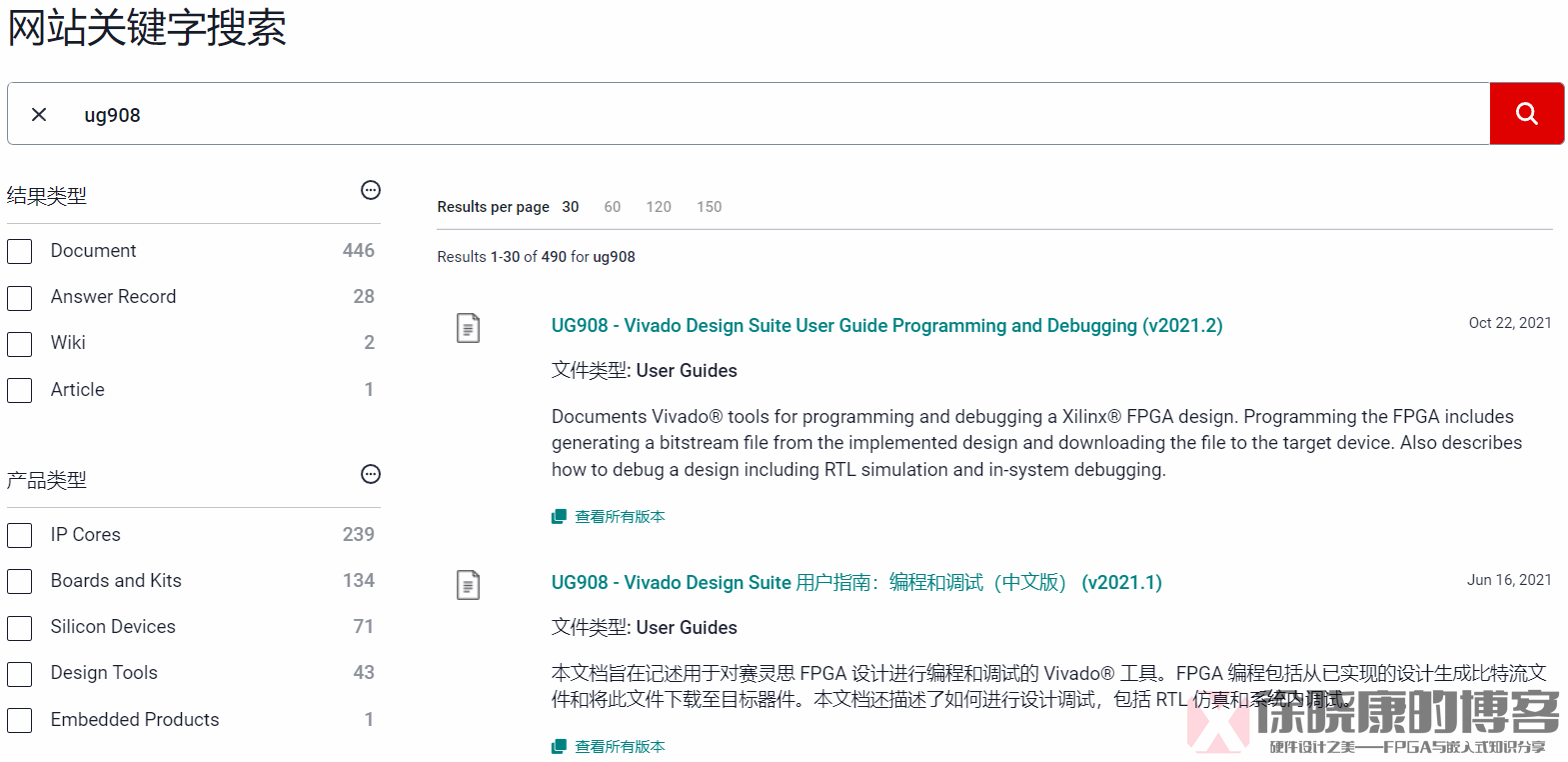Tick the Design Tools checkbox

point(20,674)
